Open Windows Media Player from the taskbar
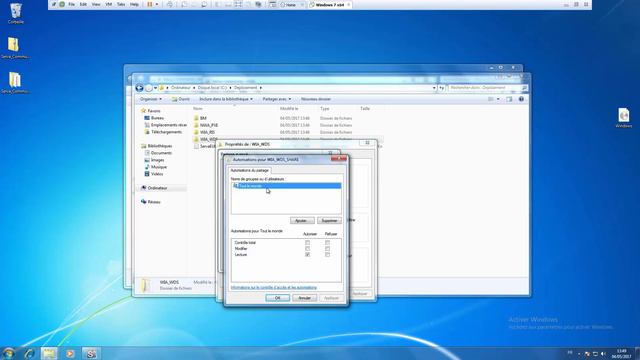The height and width of the screenshot is (360, 640). (70, 353)
